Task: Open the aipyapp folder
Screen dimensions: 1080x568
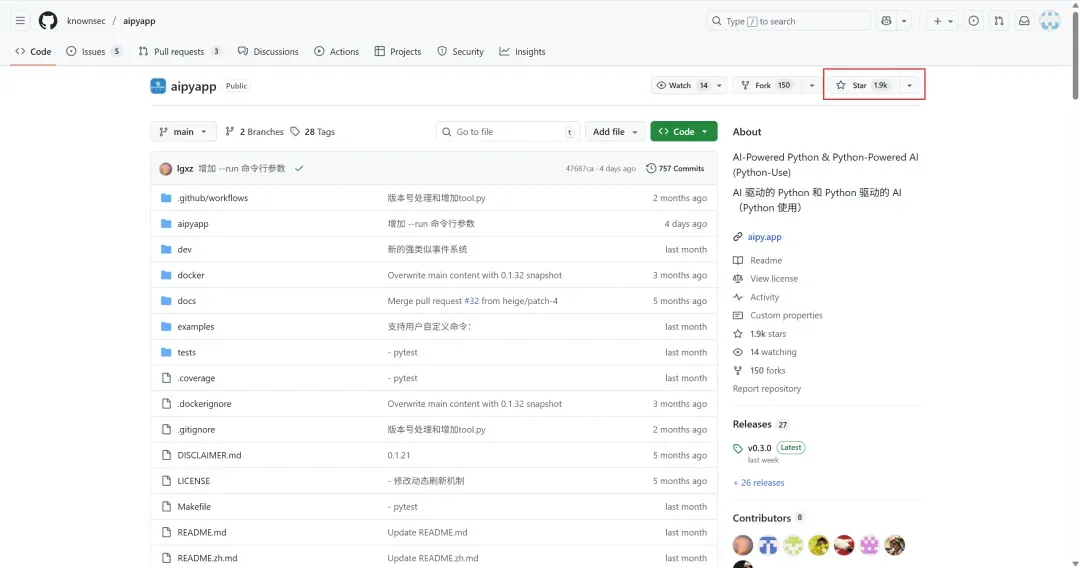Action: click(193, 224)
